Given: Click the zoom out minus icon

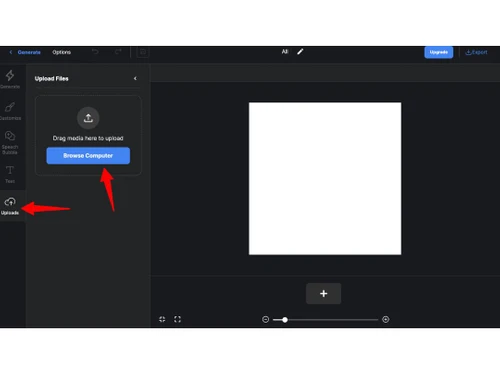Looking at the screenshot, I should pyautogui.click(x=265, y=320).
